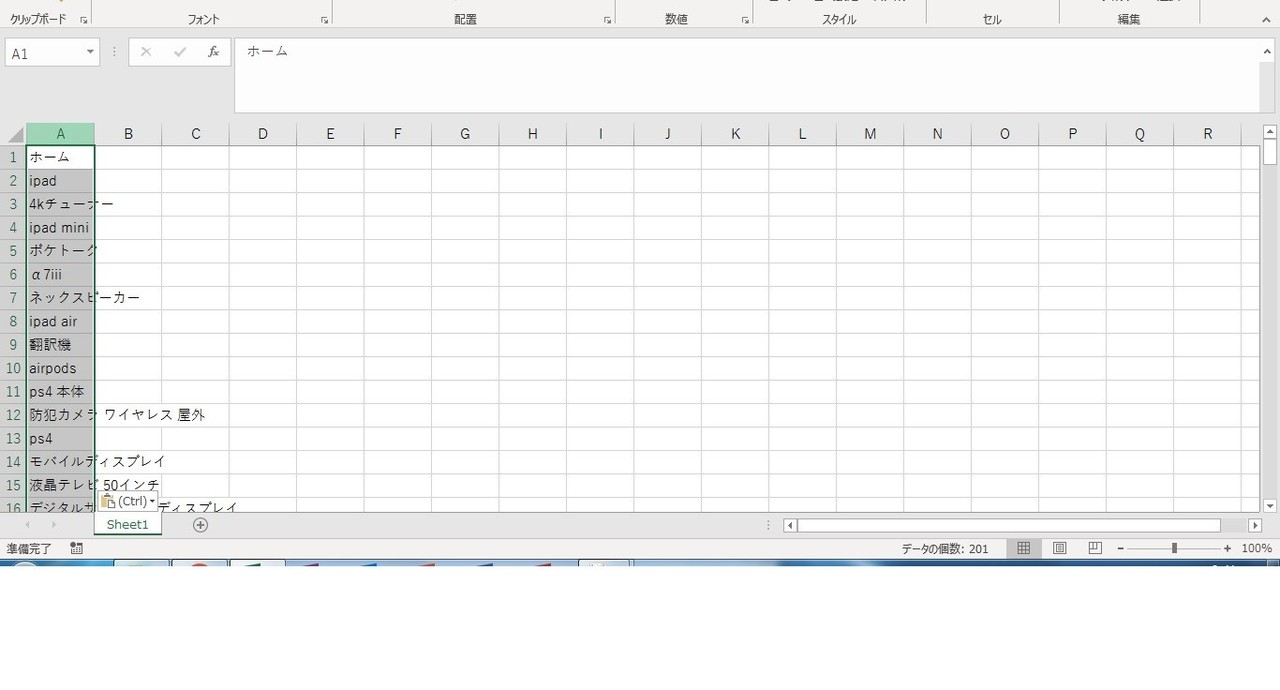
Task: Select cell with 'ipad mini'
Action: pos(60,227)
